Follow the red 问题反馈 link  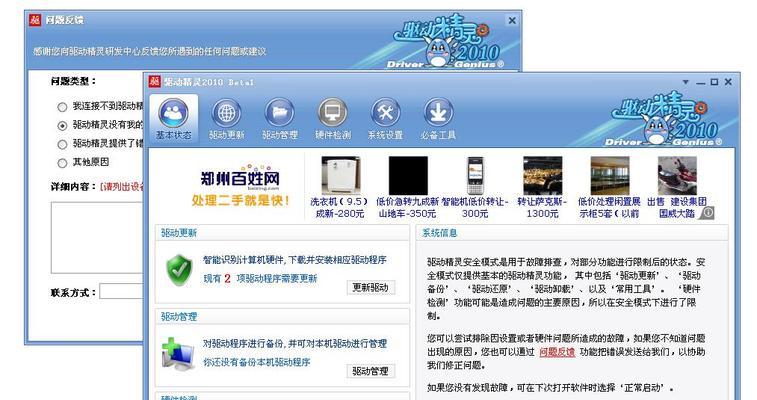click(557, 352)
